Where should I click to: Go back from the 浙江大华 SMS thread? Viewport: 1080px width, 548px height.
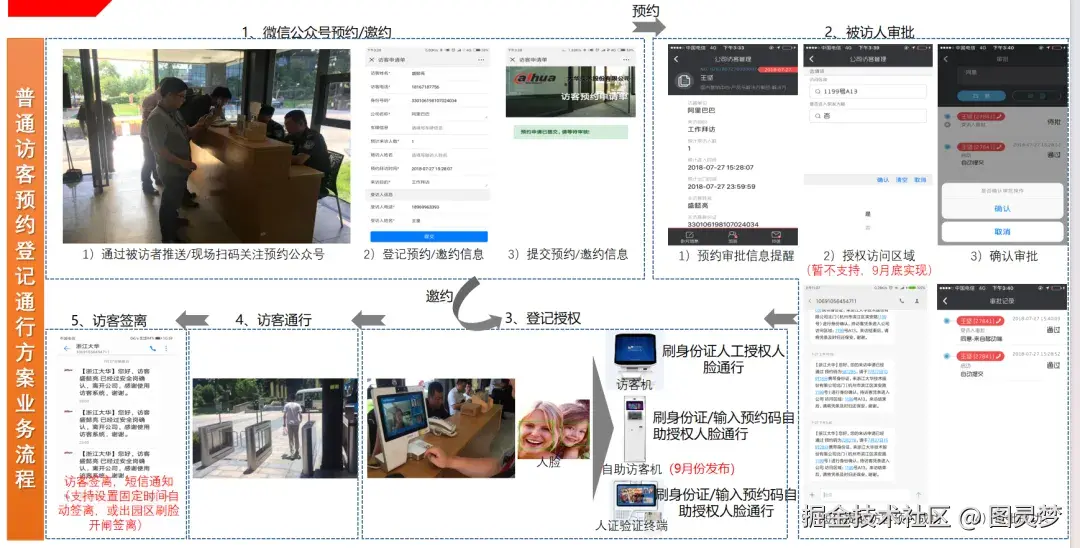click(67, 348)
